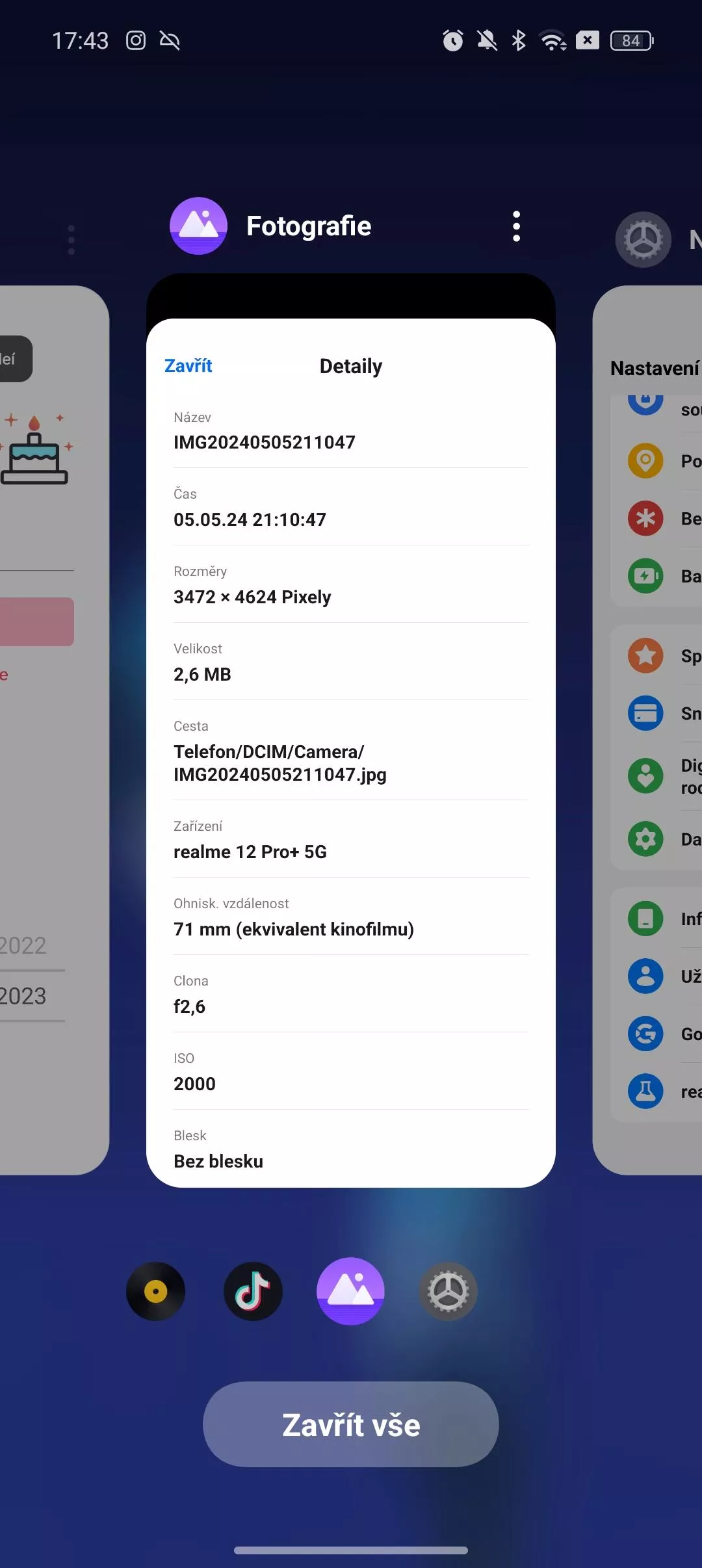The width and height of the screenshot is (702, 1568).
Task: Tap the green heart digital wellbeing icon
Action: click(x=645, y=776)
